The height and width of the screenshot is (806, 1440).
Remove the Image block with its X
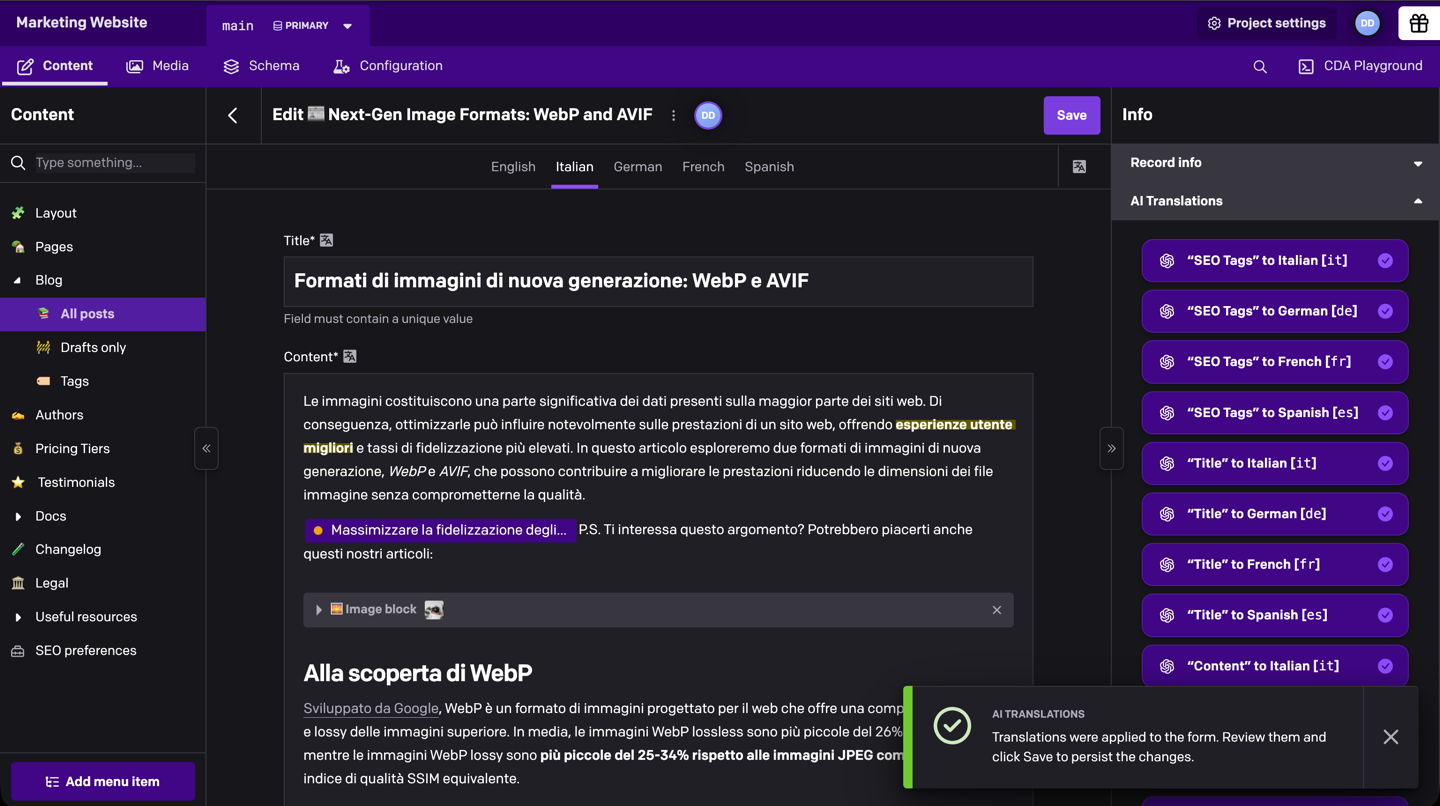click(997, 610)
